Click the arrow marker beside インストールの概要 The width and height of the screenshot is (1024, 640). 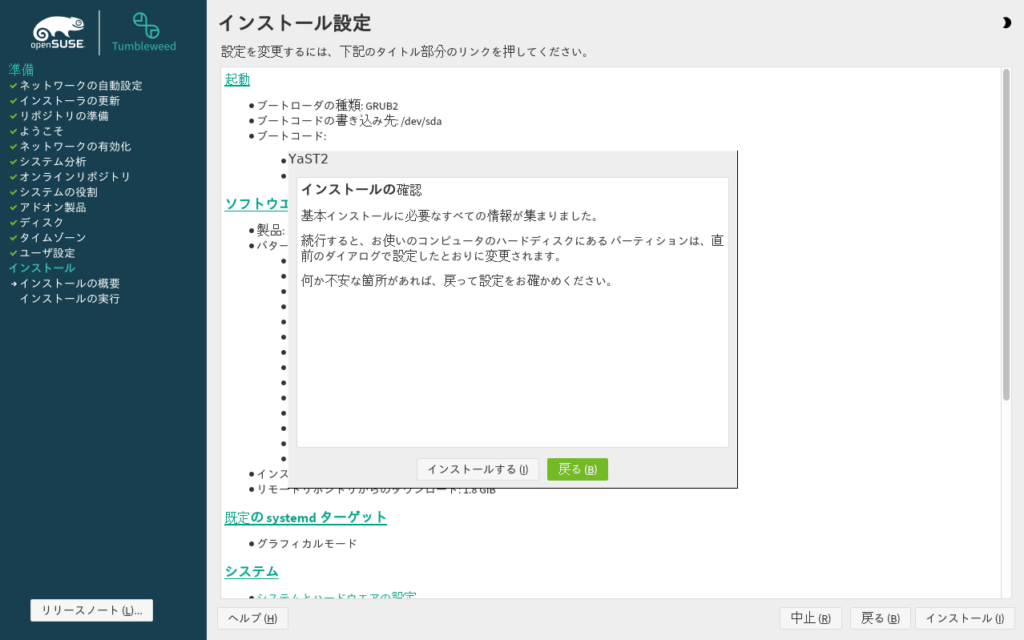point(14,284)
